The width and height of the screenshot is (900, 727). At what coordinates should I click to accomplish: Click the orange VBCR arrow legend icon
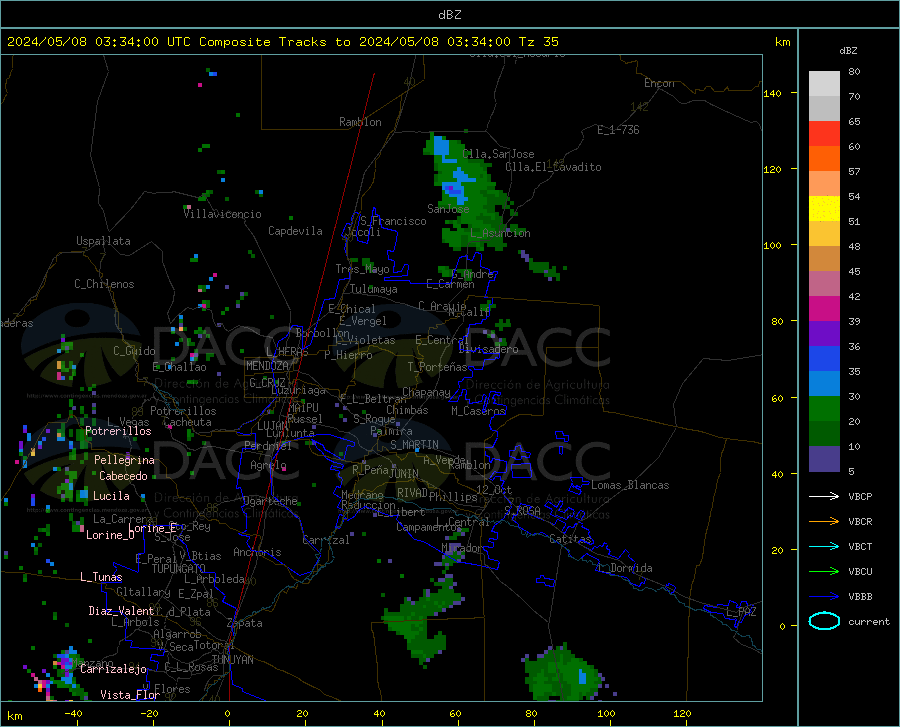824,522
